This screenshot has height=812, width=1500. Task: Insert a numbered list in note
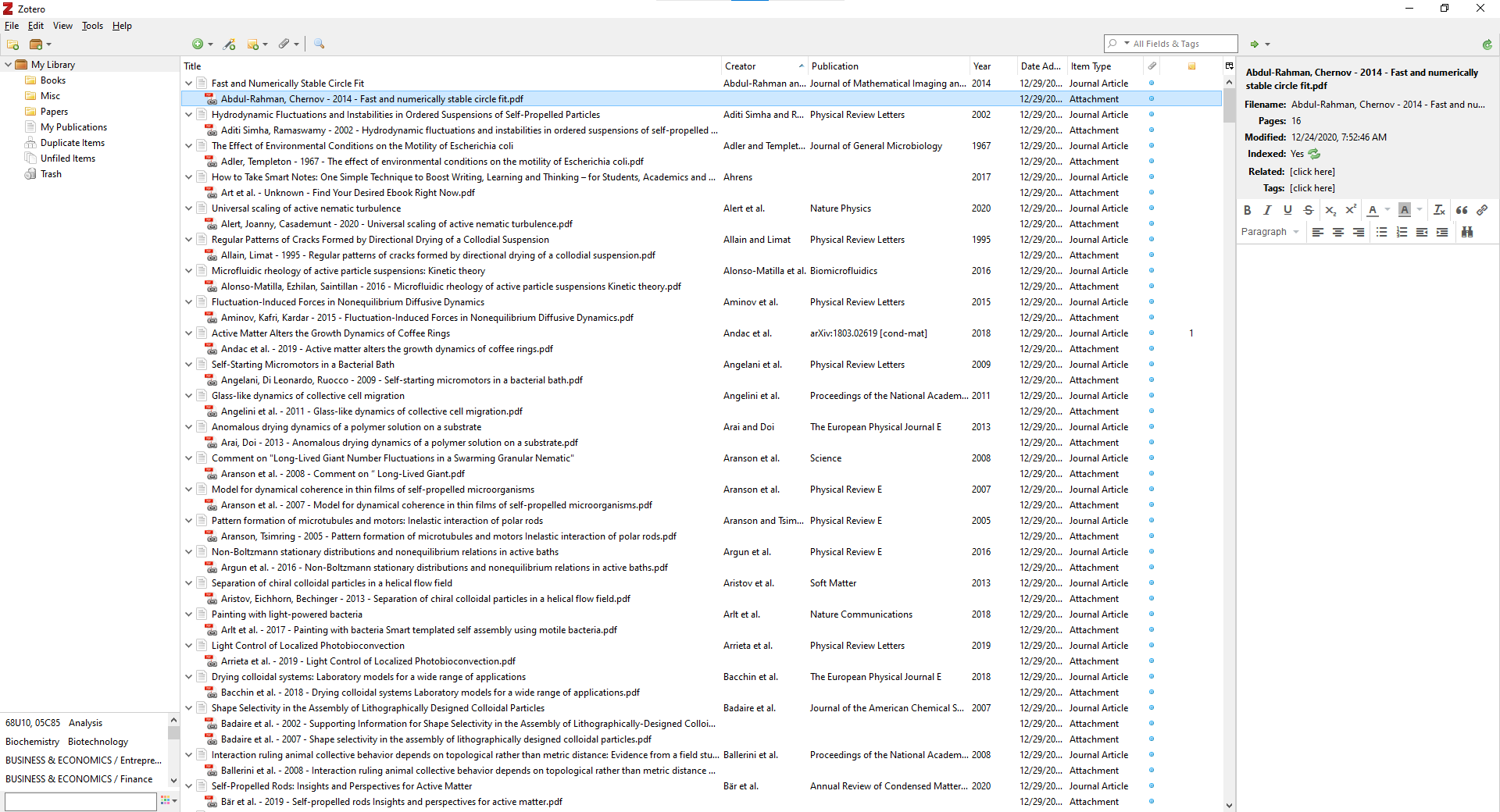[1402, 232]
